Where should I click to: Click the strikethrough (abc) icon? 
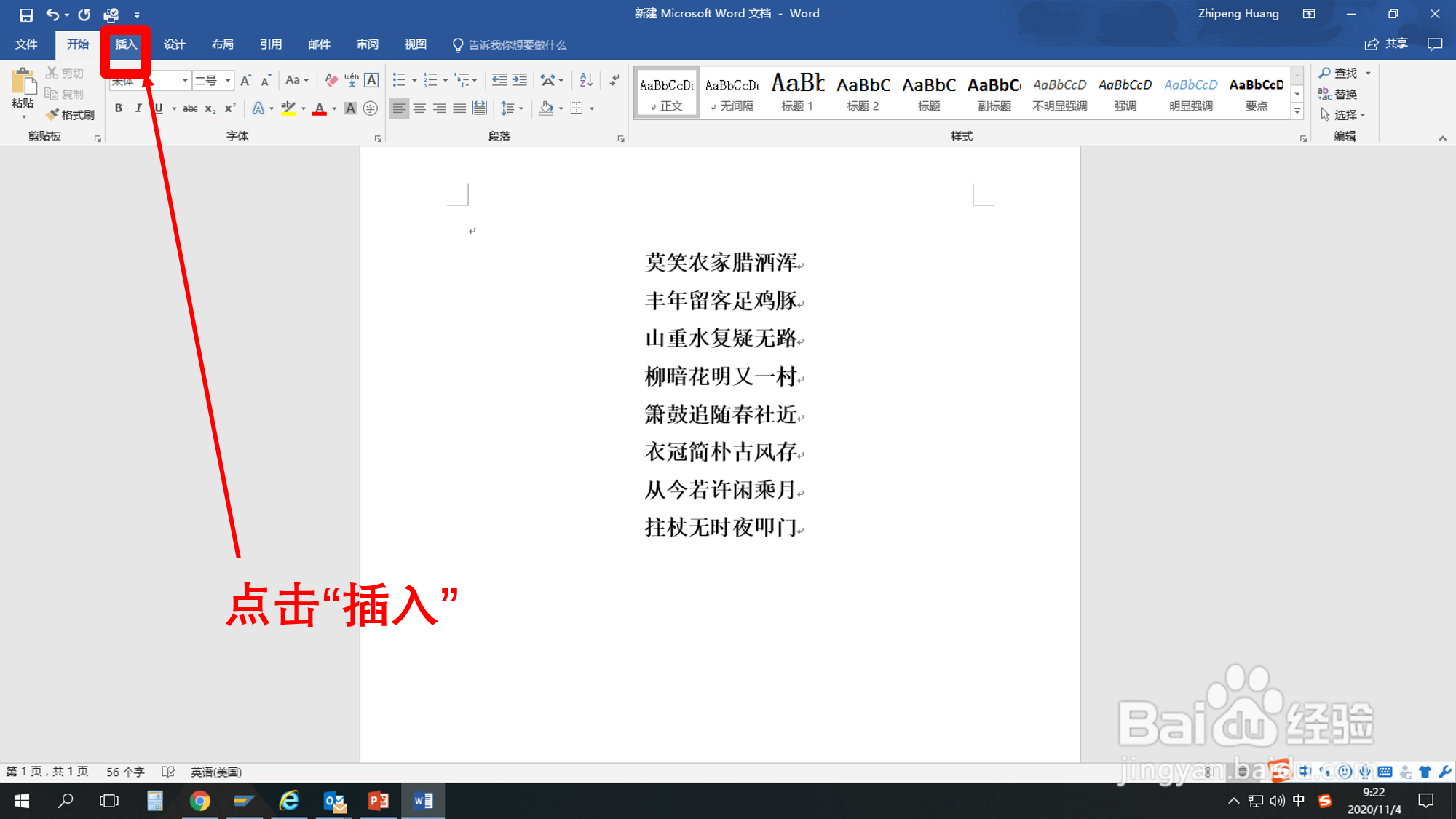point(191,107)
